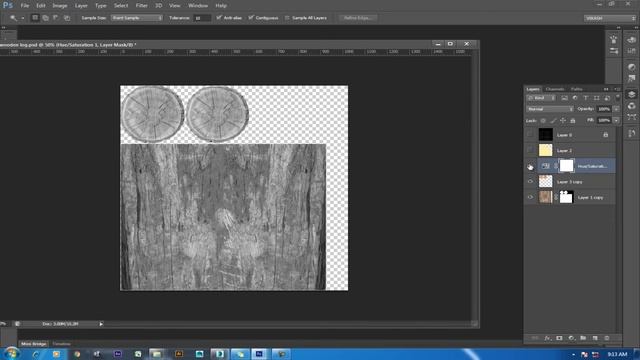Screen dimensions: 640x360
Task: Select the Subtract from Selection mode icon
Action: (x=56, y=18)
